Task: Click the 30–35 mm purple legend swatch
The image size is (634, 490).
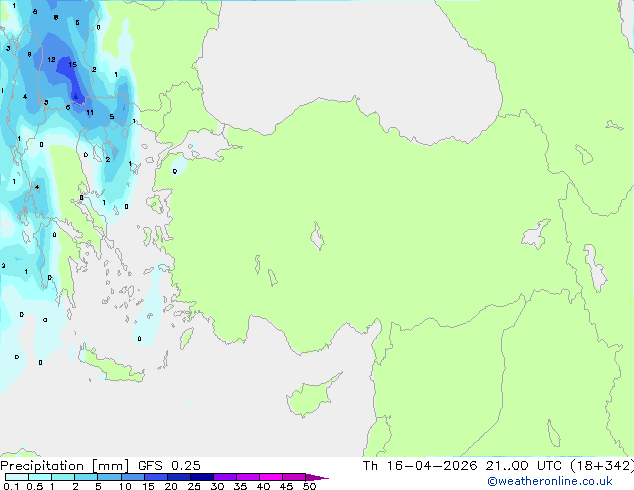Action: point(225,477)
